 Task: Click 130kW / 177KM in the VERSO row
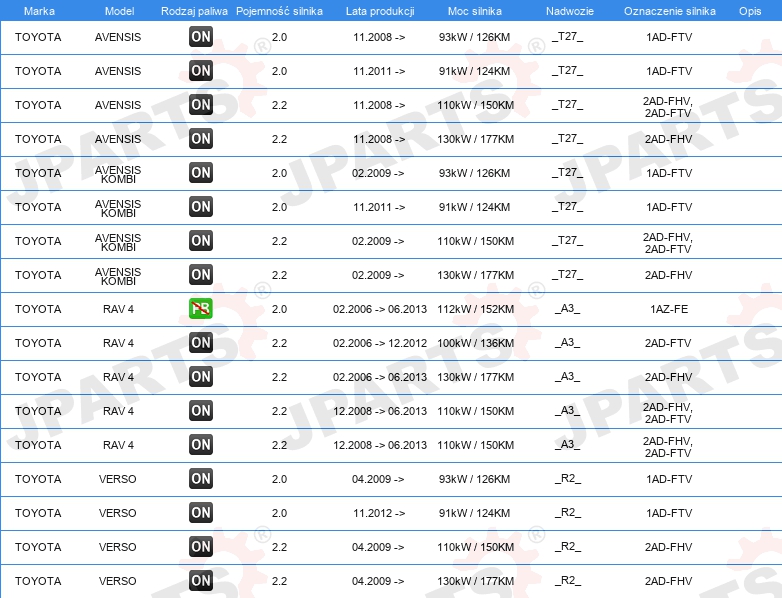pos(475,581)
